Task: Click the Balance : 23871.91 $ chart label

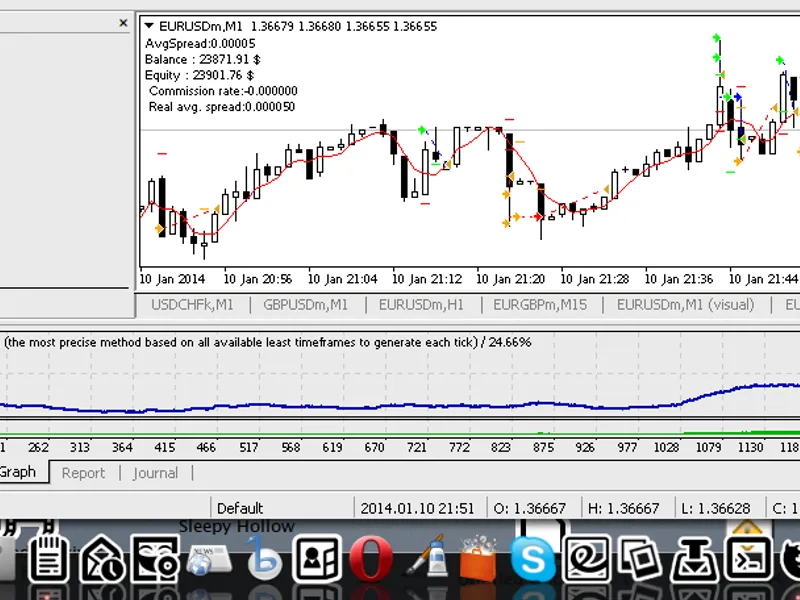Action: point(203,59)
